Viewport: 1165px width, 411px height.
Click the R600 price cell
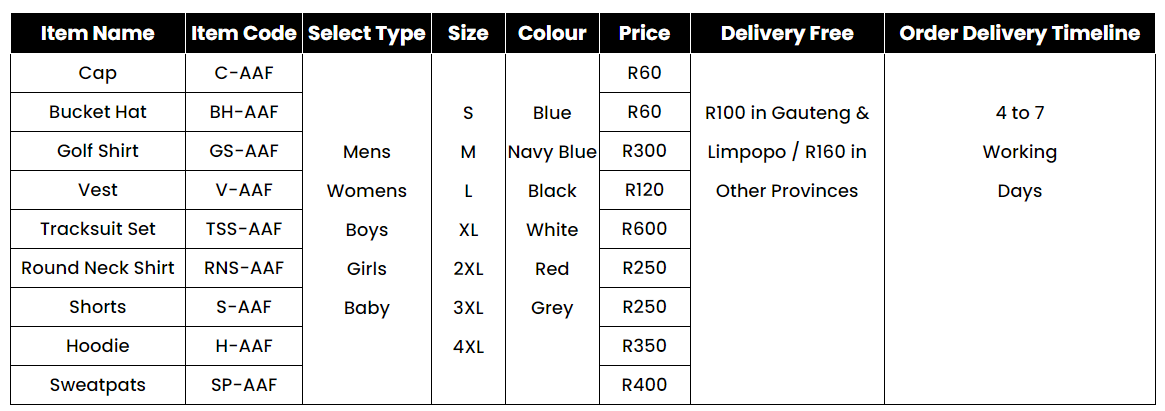644,229
